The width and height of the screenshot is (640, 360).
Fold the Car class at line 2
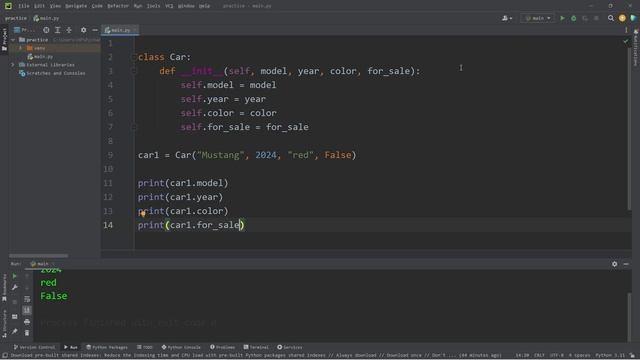(x=133, y=57)
